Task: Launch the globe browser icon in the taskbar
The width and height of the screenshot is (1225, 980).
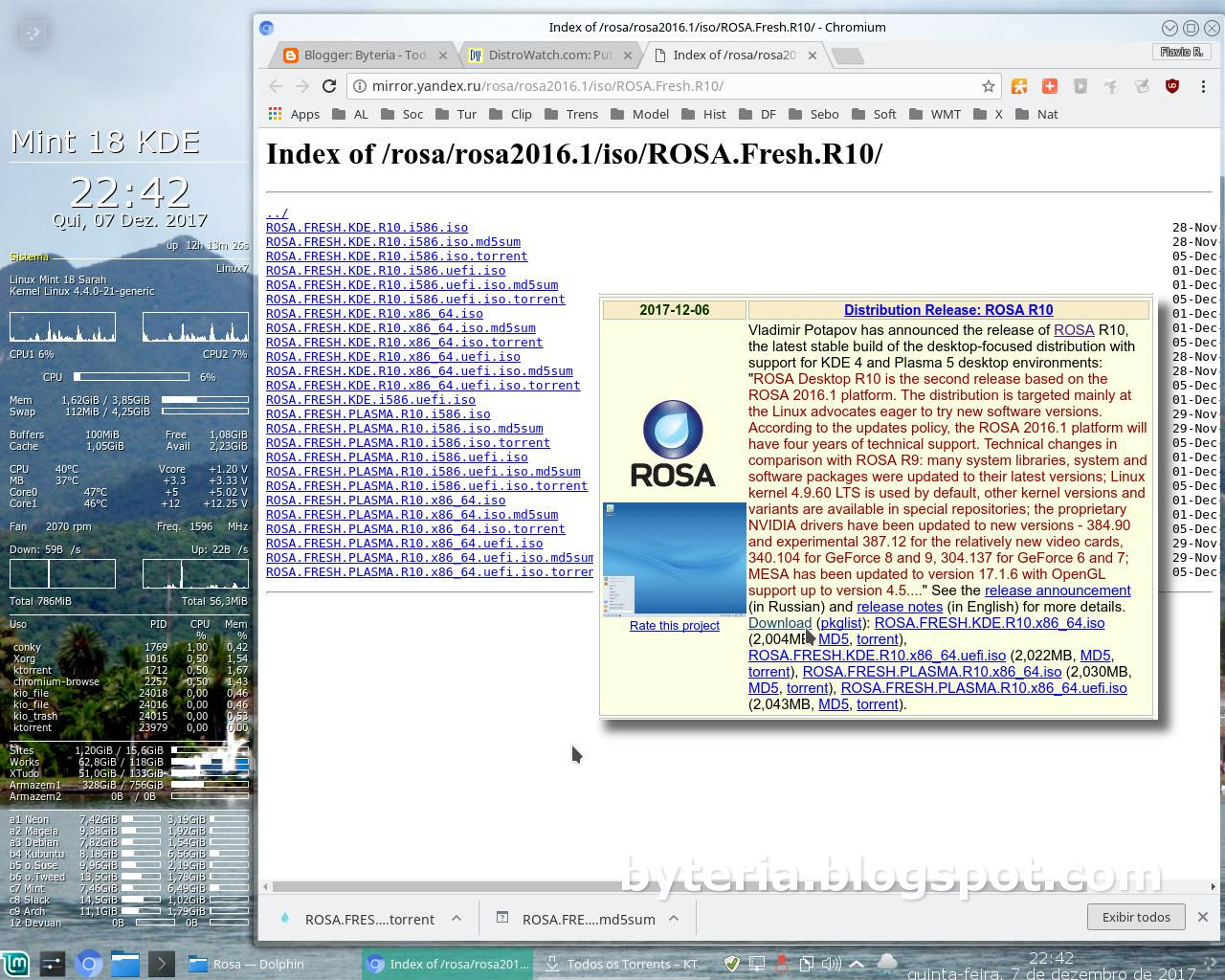Action: coord(89,964)
